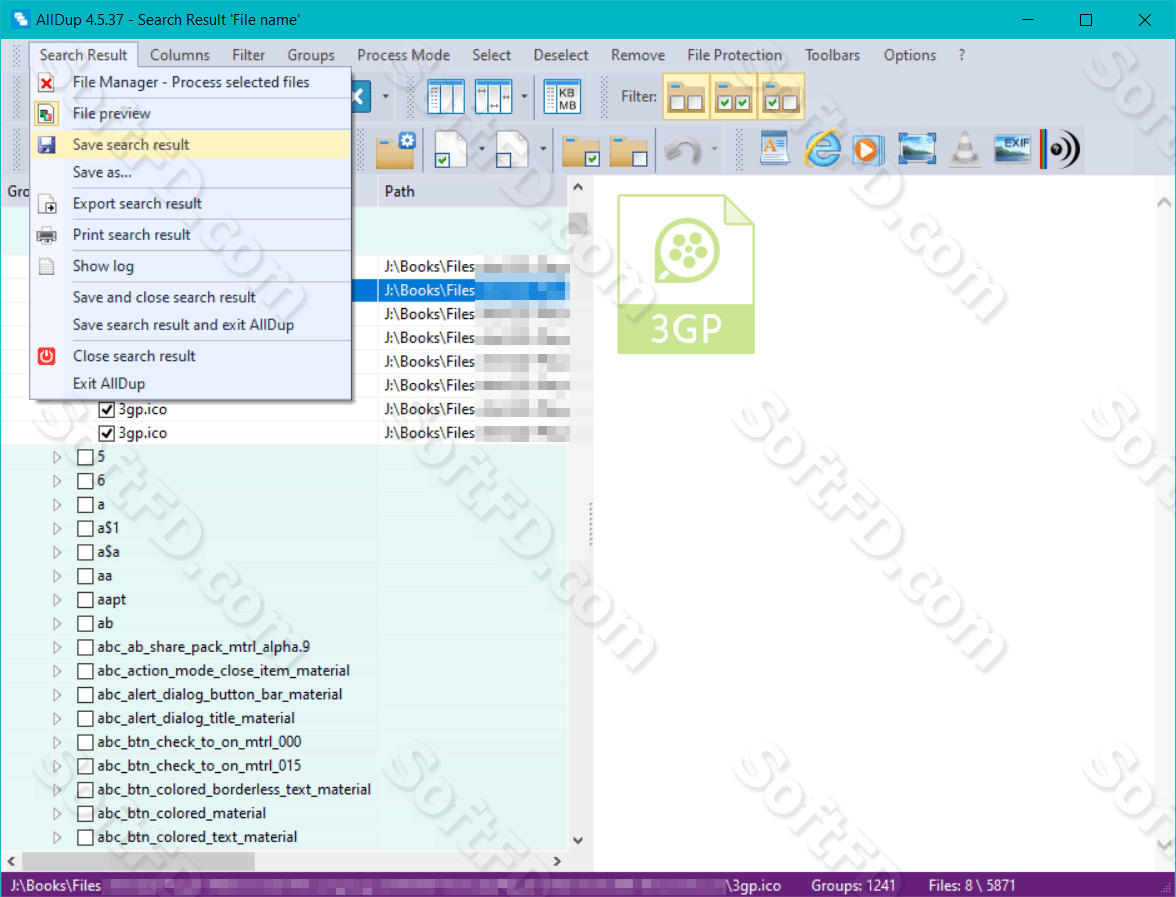Image resolution: width=1176 pixels, height=897 pixels.
Task: Open the dropdown next to column width icon
Action: click(524, 97)
